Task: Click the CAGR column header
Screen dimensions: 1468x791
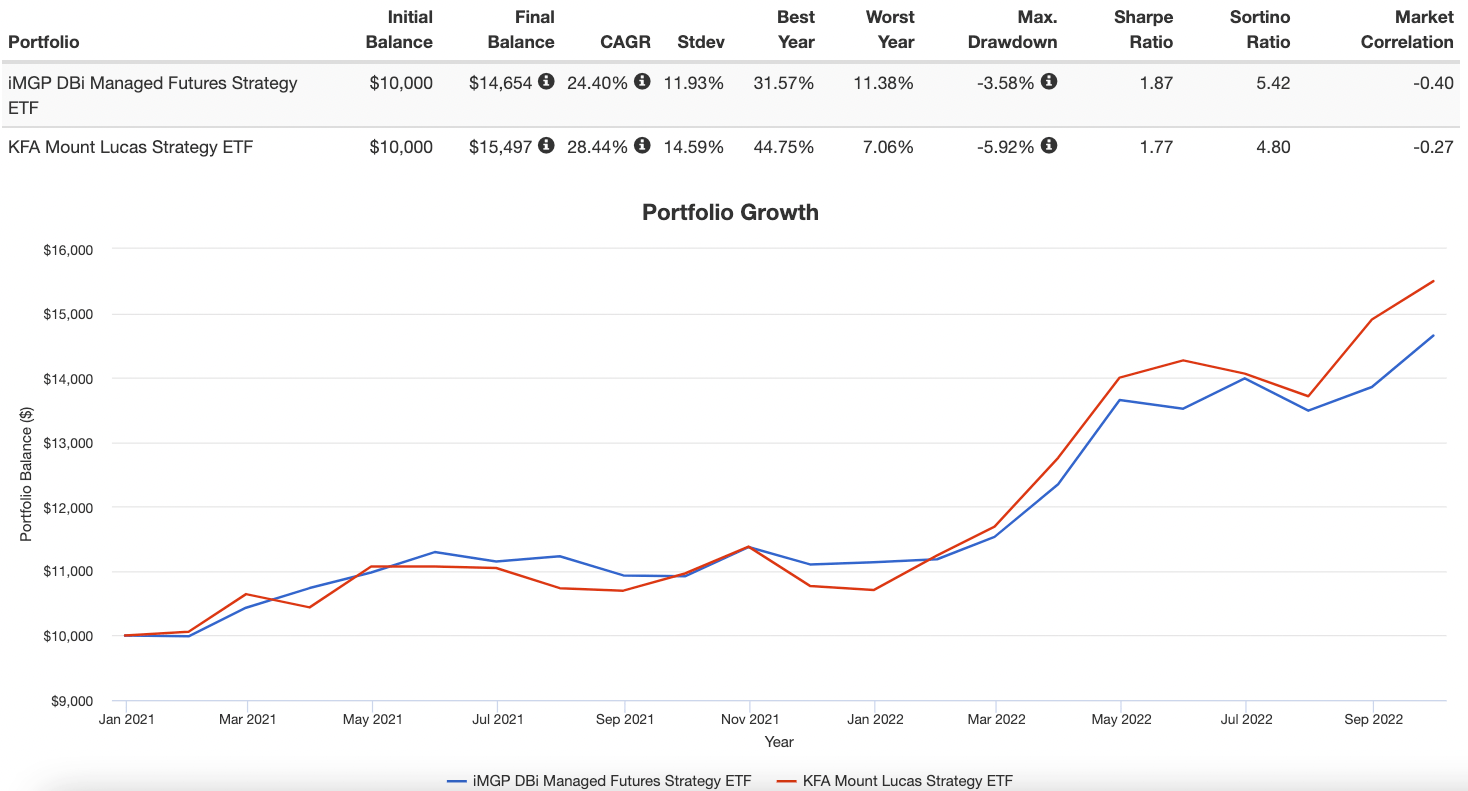Action: [x=625, y=42]
